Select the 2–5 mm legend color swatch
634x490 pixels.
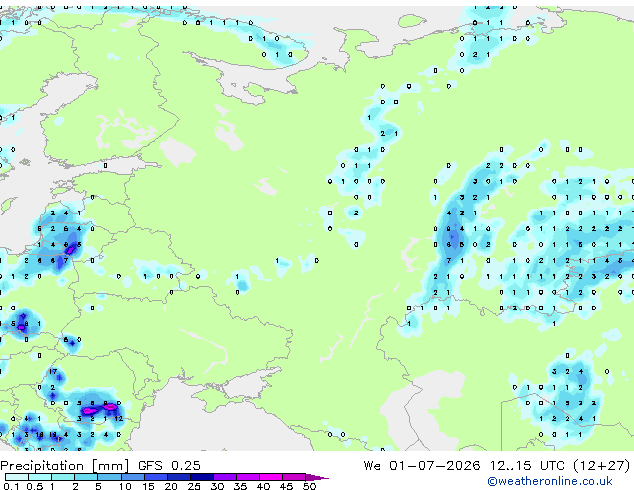(x=86, y=477)
